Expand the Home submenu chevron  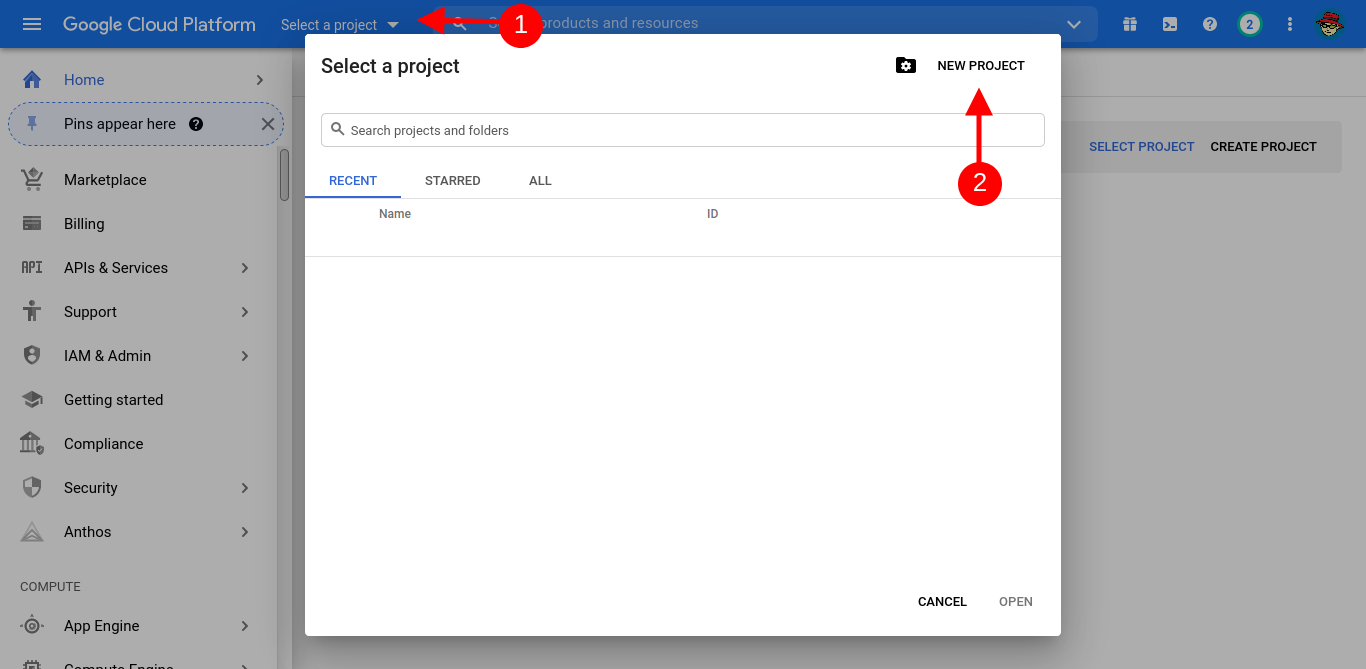tap(260, 80)
